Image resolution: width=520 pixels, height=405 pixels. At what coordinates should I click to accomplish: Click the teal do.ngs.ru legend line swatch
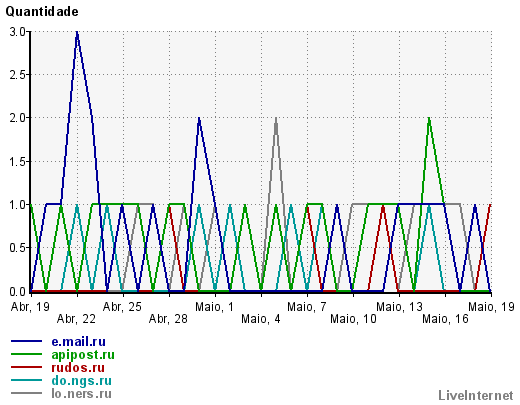tap(27, 380)
